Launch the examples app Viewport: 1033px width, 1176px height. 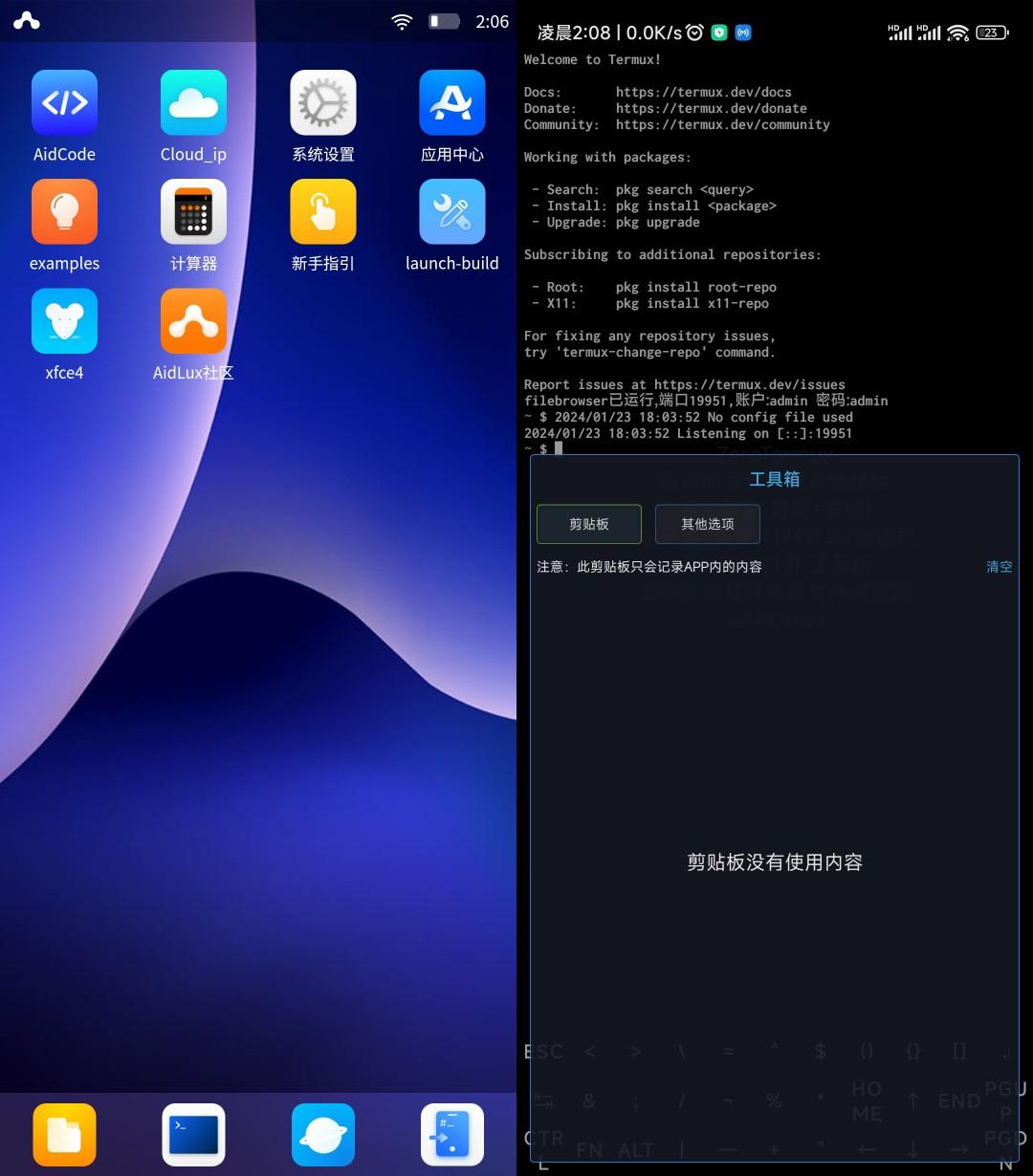64,211
